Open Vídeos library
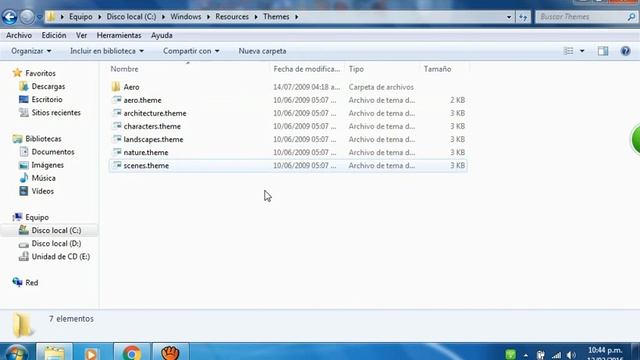The height and width of the screenshot is (360, 640). click(x=42, y=191)
